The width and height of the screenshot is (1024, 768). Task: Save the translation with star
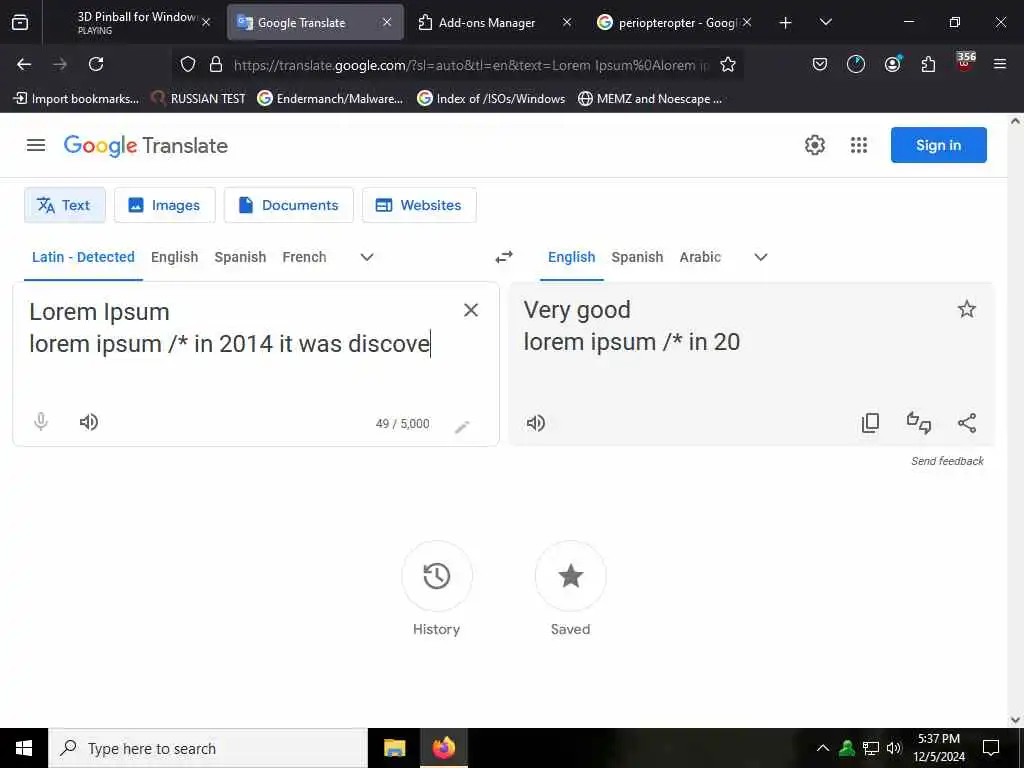[x=967, y=309]
